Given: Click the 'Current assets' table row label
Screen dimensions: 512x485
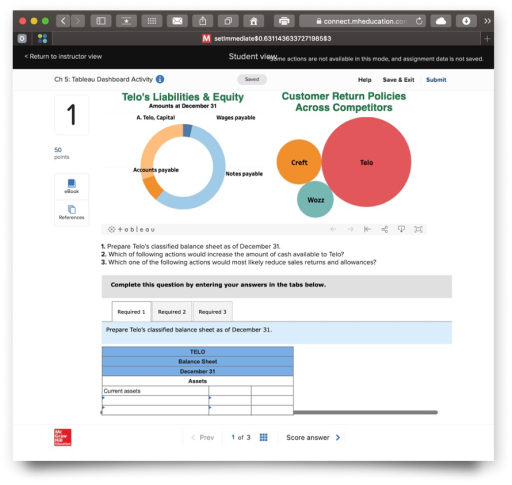Looking at the screenshot, I should (122, 391).
